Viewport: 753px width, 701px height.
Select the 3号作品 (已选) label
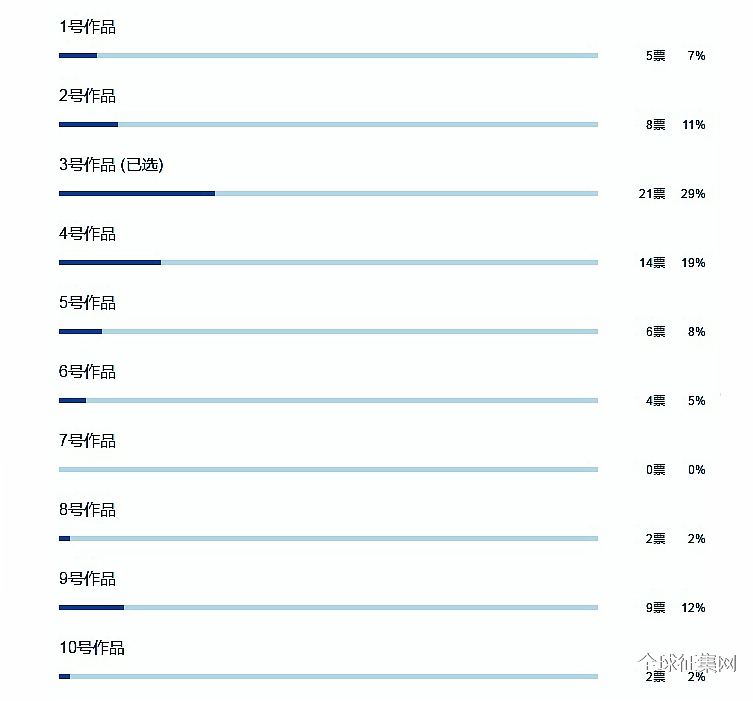tap(111, 165)
